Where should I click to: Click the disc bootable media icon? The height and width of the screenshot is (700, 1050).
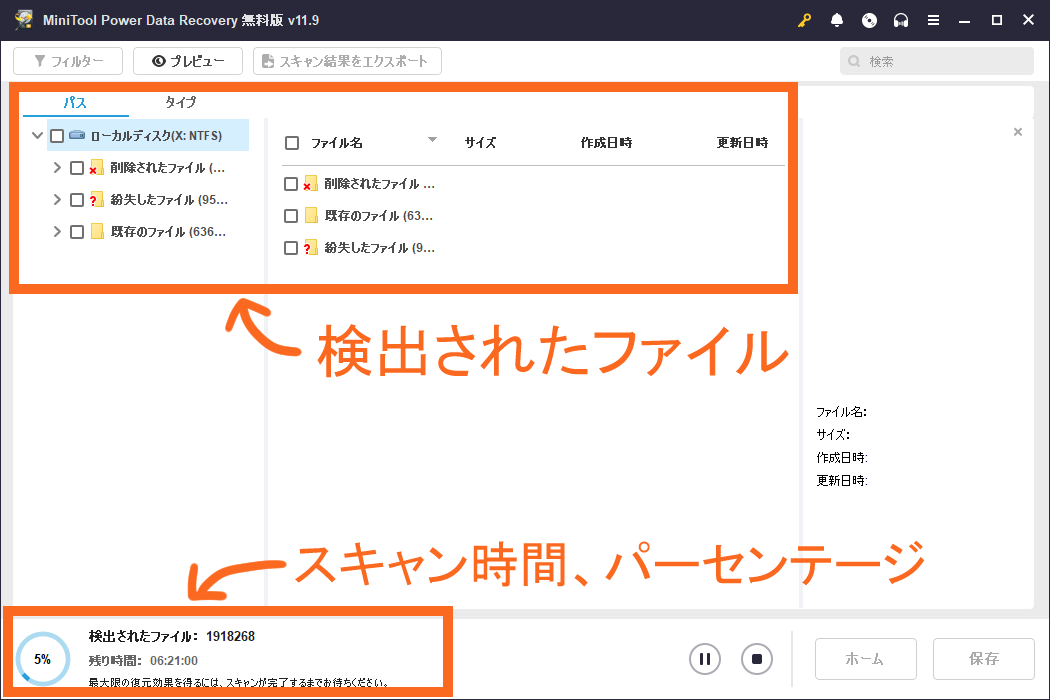tap(869, 20)
